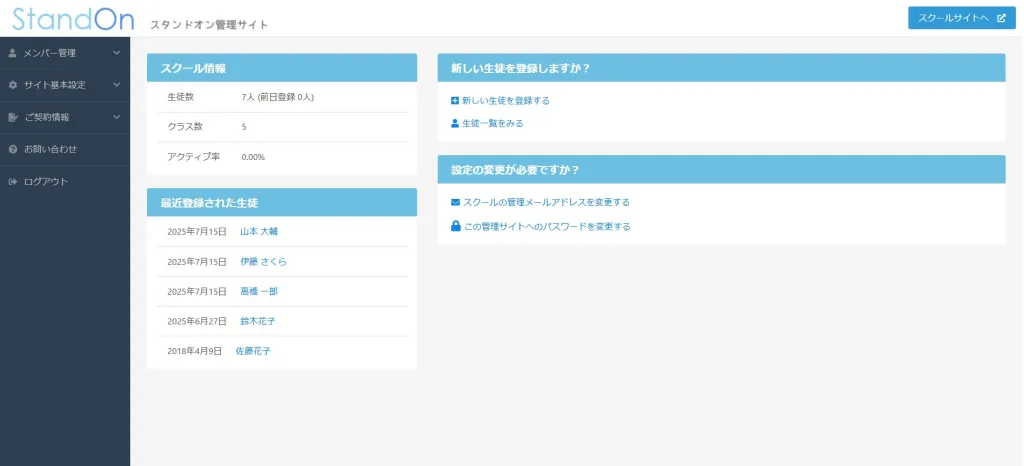Click the 2025年6月27日 date
The width and height of the screenshot is (1024, 466).
(x=197, y=322)
